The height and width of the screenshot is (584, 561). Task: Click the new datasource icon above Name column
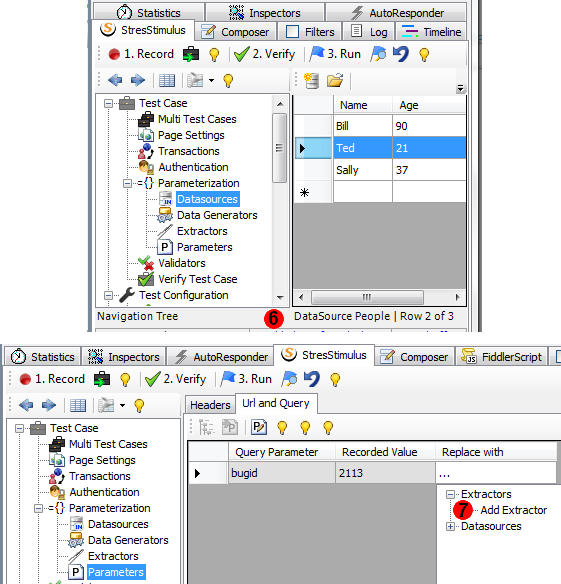(311, 80)
